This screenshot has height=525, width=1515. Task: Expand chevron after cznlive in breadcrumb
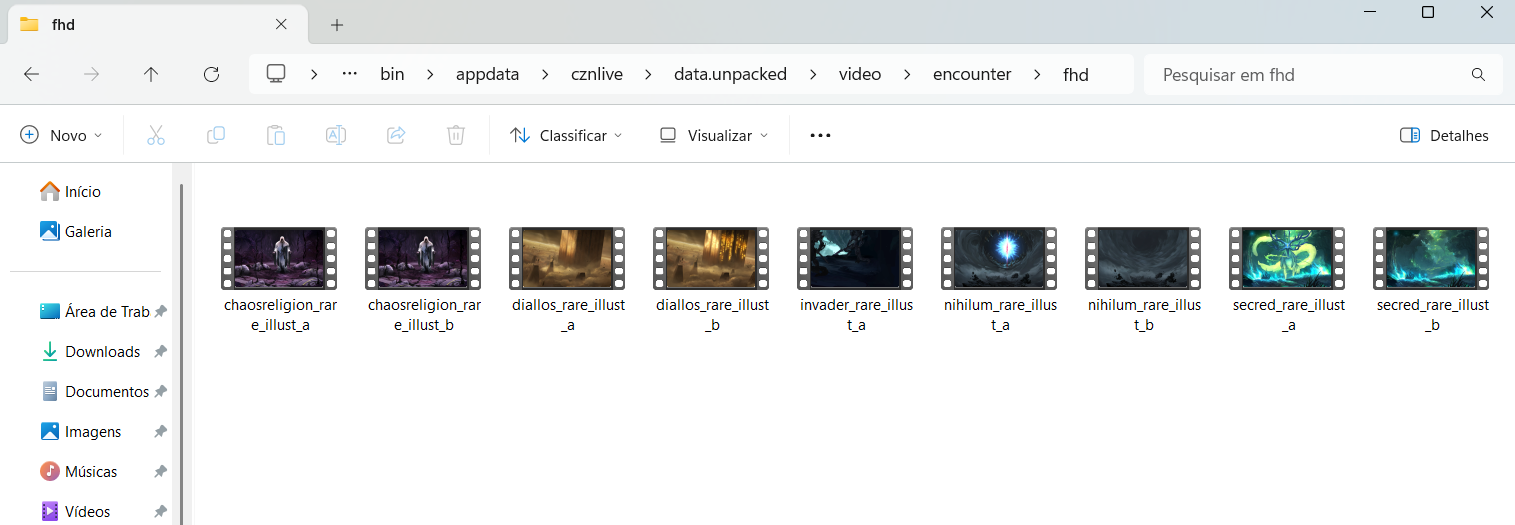648,74
